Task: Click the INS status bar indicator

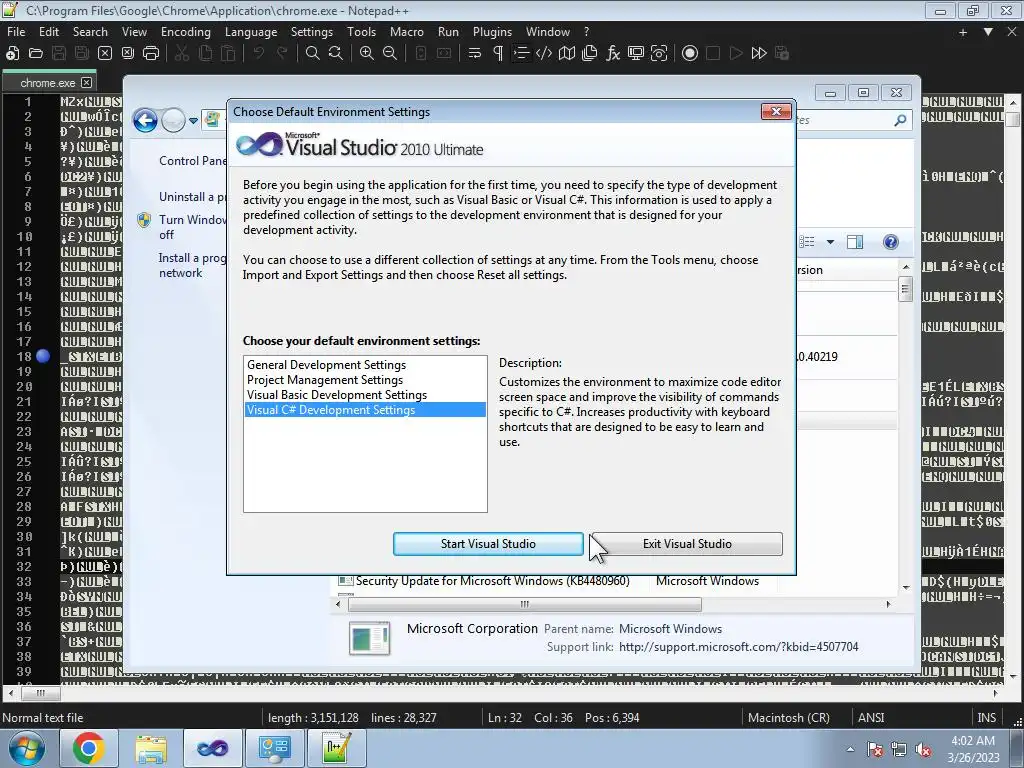Action: point(986,718)
